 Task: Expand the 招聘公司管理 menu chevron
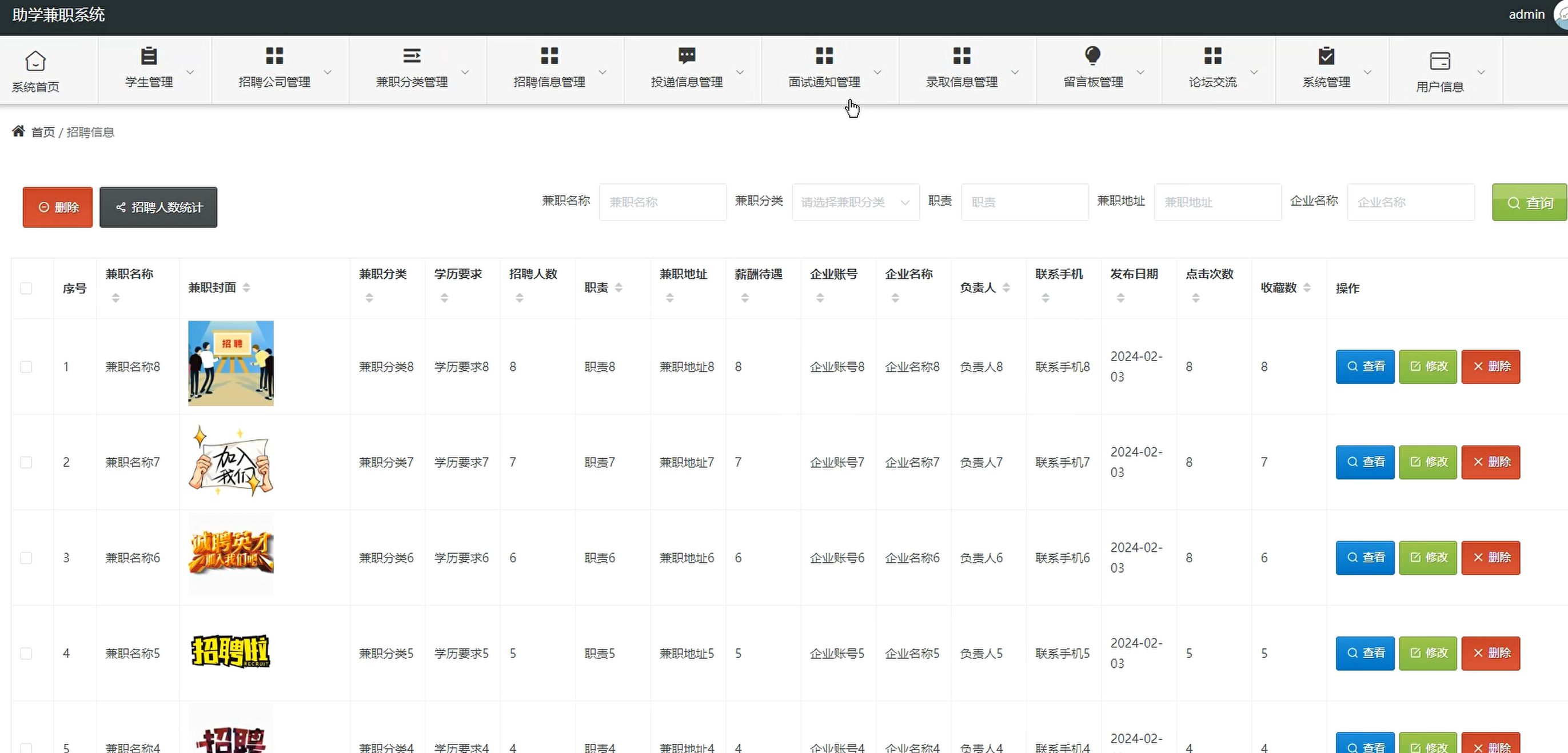pos(328,72)
